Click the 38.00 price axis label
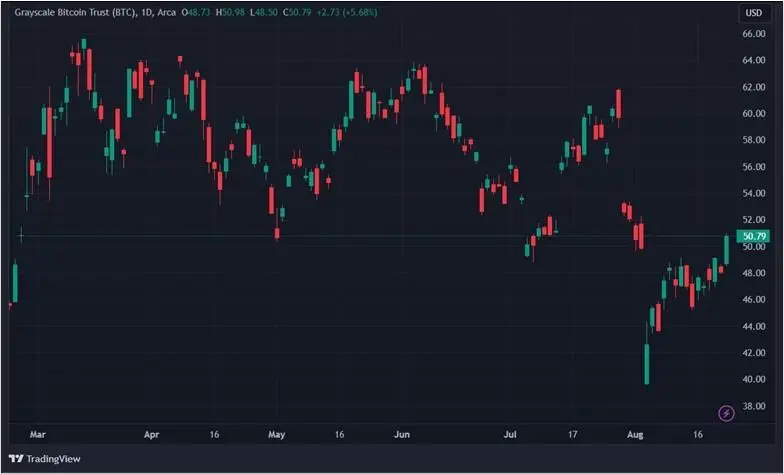 (x=753, y=406)
